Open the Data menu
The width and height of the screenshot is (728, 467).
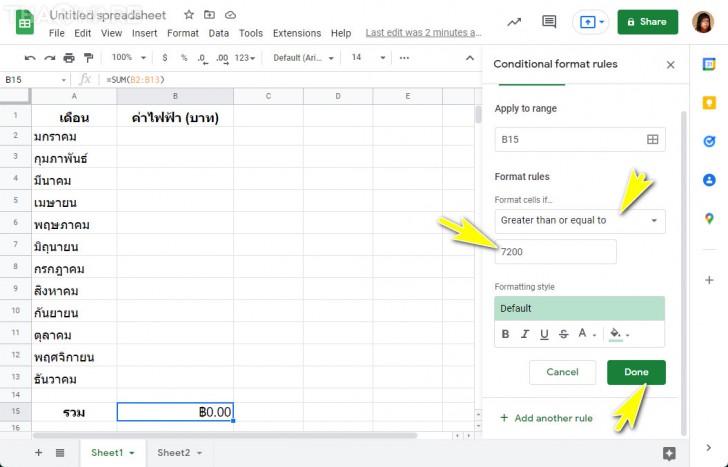click(x=219, y=33)
